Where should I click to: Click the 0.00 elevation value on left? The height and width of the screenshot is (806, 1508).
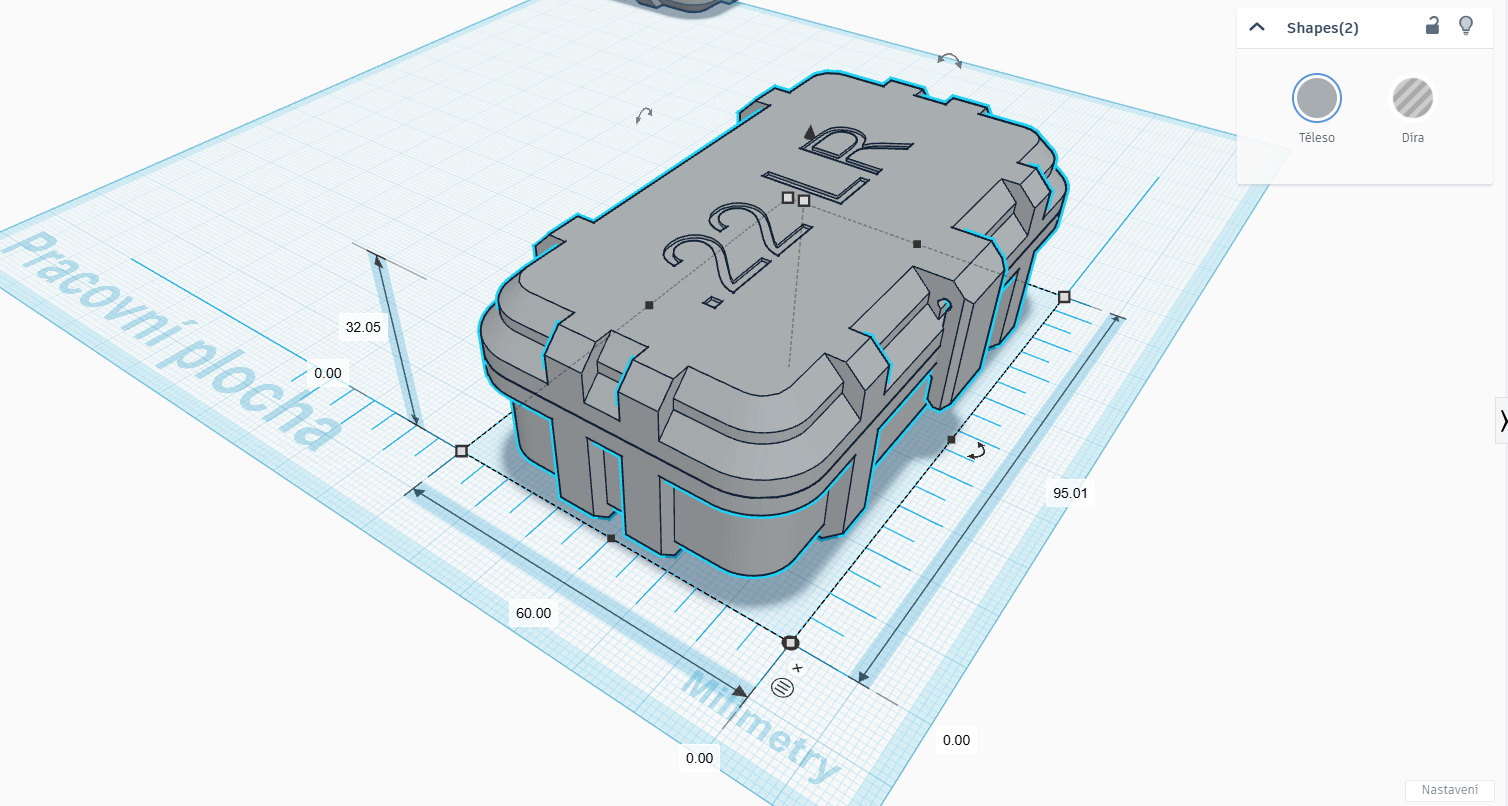pyautogui.click(x=327, y=373)
